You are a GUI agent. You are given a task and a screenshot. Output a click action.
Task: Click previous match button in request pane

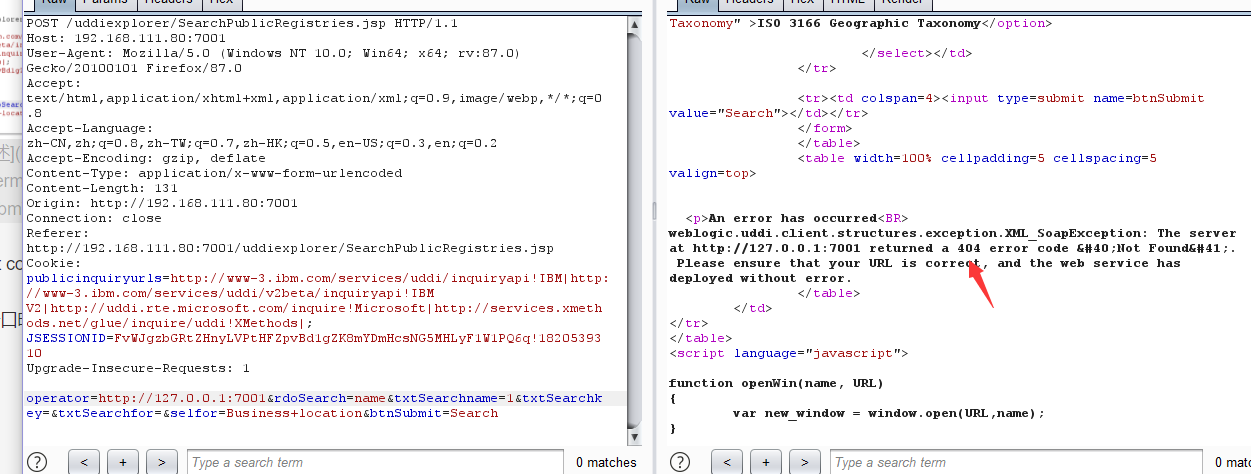[85, 462]
